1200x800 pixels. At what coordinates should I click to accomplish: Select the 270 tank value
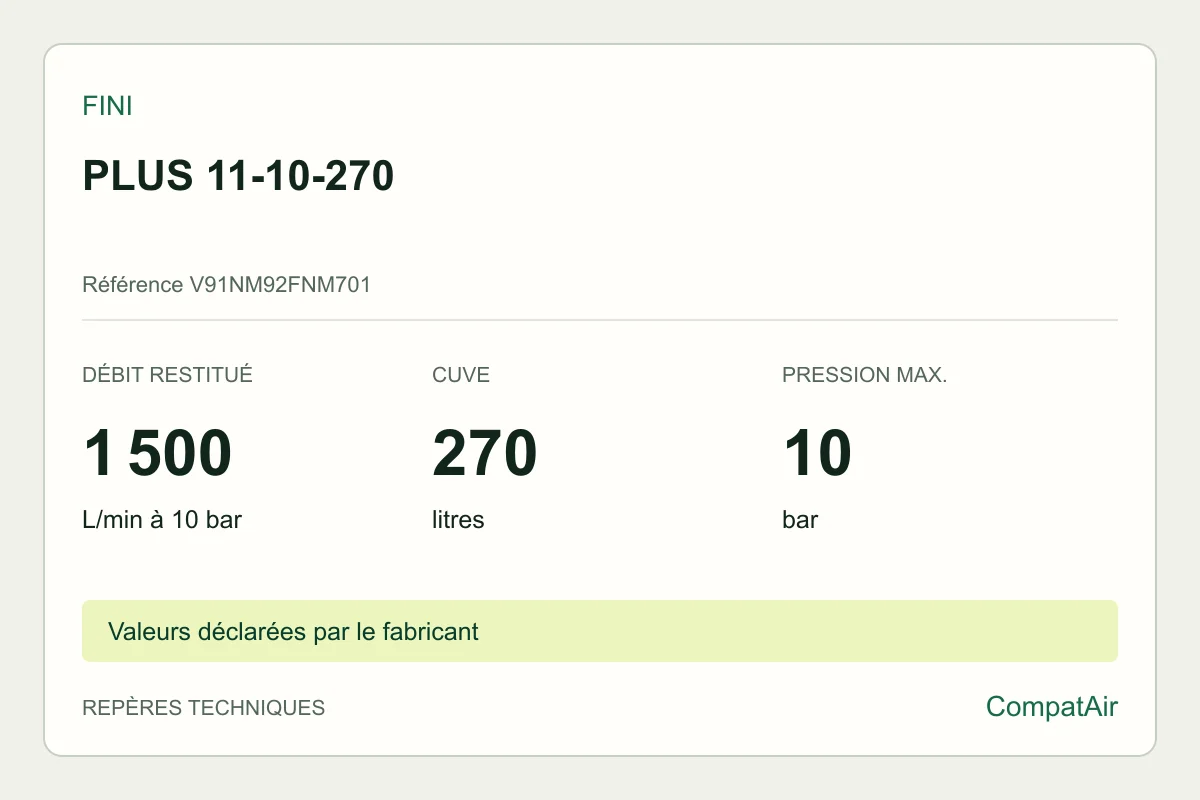coord(485,453)
